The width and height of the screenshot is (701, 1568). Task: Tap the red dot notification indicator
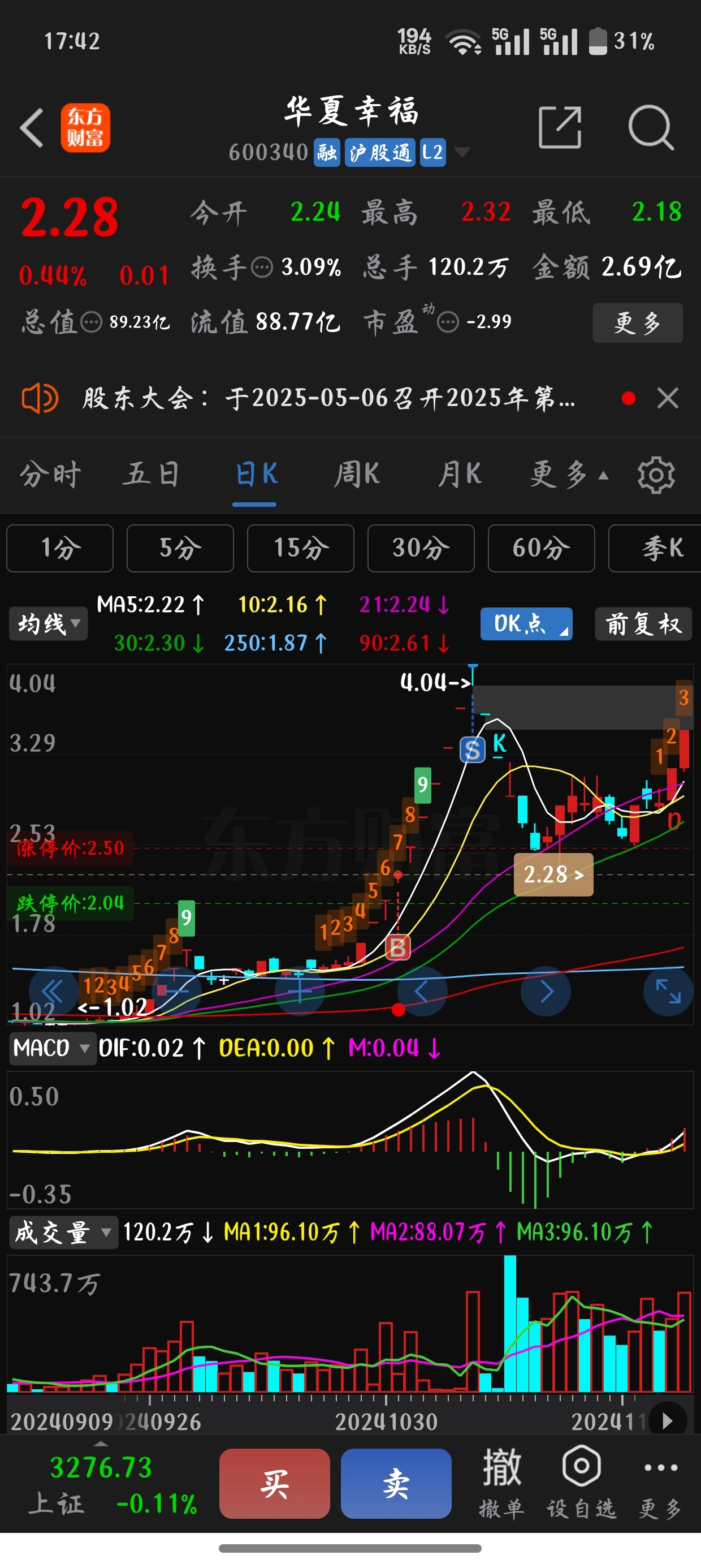(x=629, y=399)
